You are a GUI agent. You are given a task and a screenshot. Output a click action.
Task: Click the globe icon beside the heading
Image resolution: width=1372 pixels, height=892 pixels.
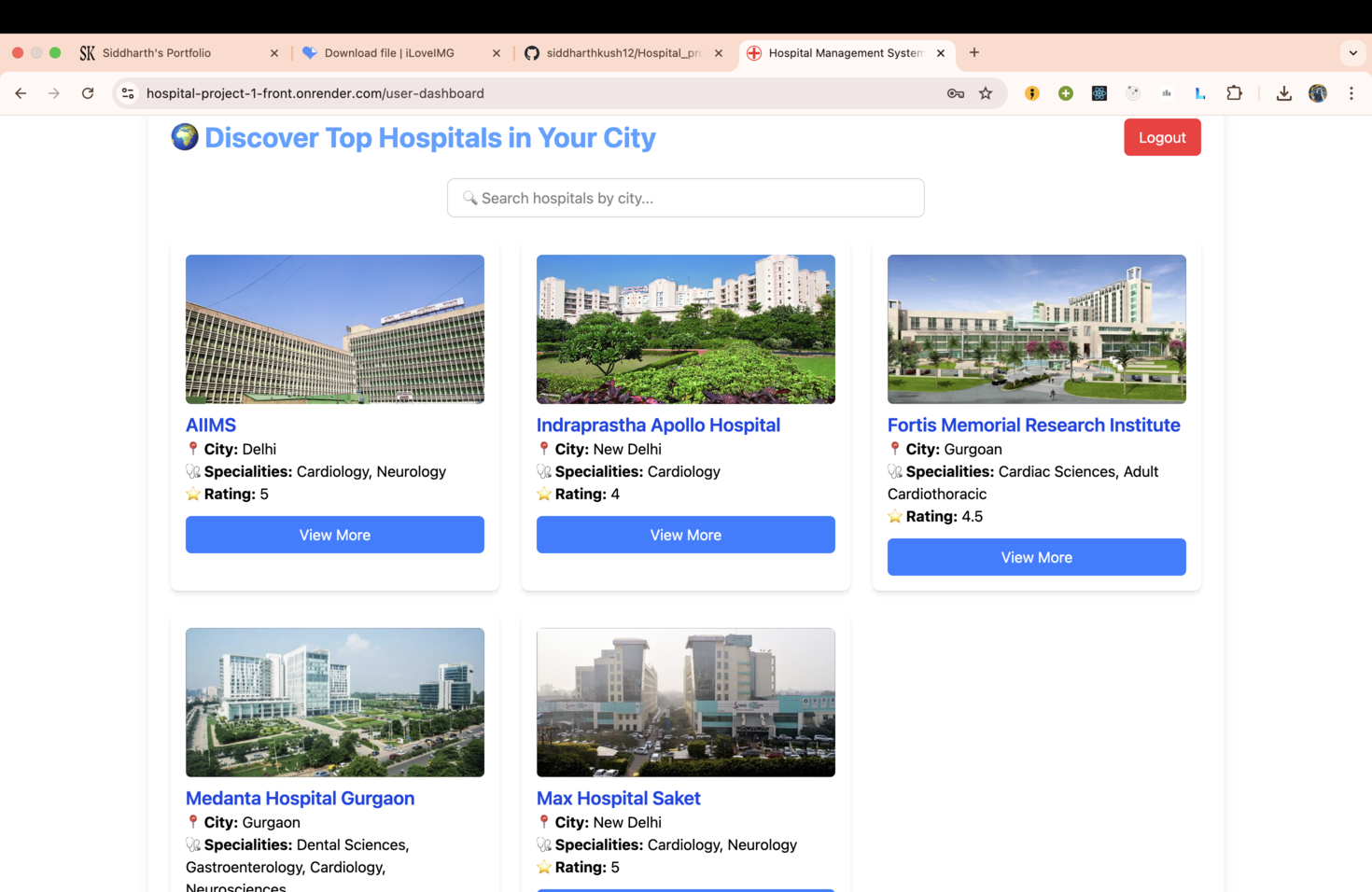coord(185,137)
